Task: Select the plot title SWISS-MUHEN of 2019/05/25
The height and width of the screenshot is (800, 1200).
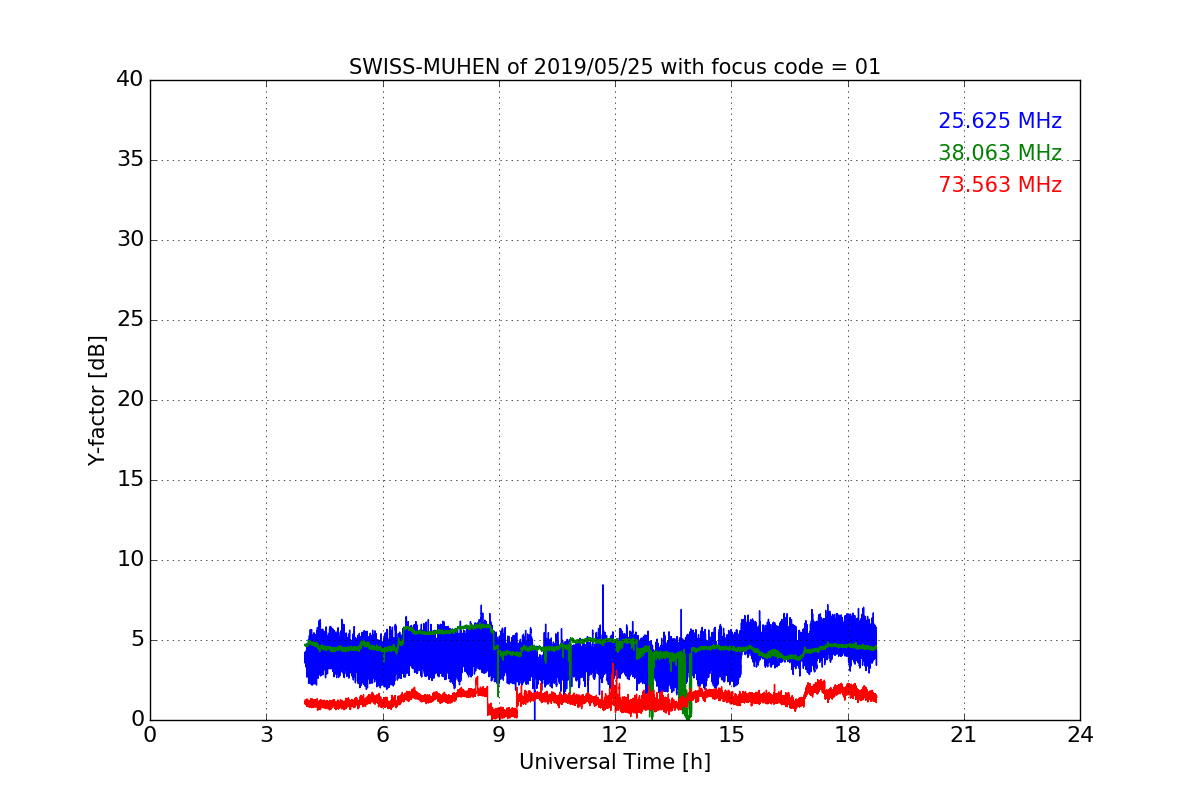Action: click(614, 67)
